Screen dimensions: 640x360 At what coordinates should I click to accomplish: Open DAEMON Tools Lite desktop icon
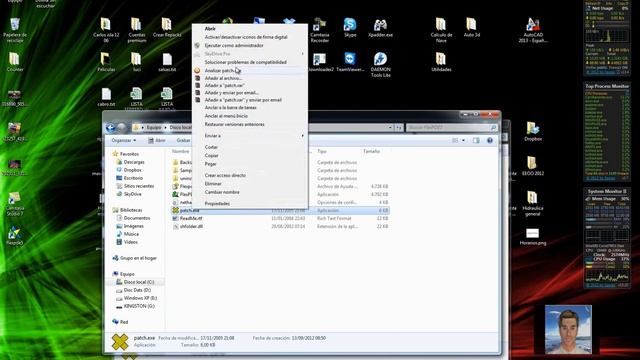[x=380, y=64]
